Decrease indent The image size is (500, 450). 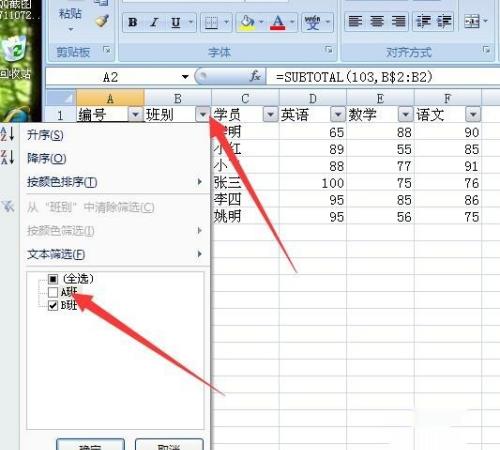423,22
